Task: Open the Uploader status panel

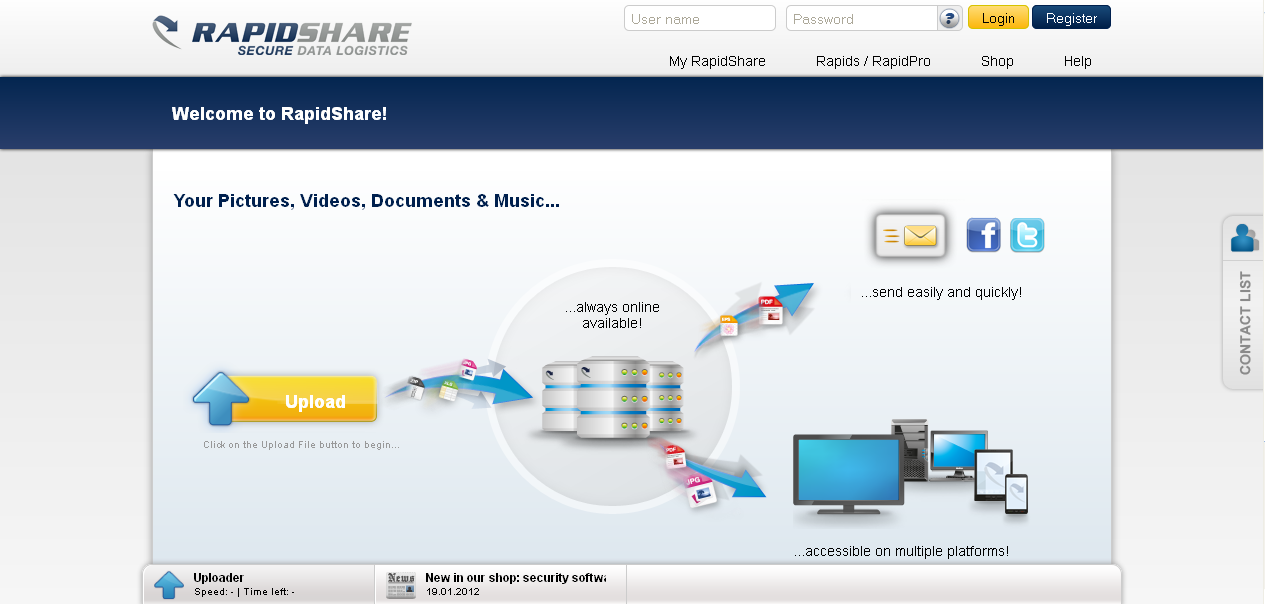Action: point(259,584)
